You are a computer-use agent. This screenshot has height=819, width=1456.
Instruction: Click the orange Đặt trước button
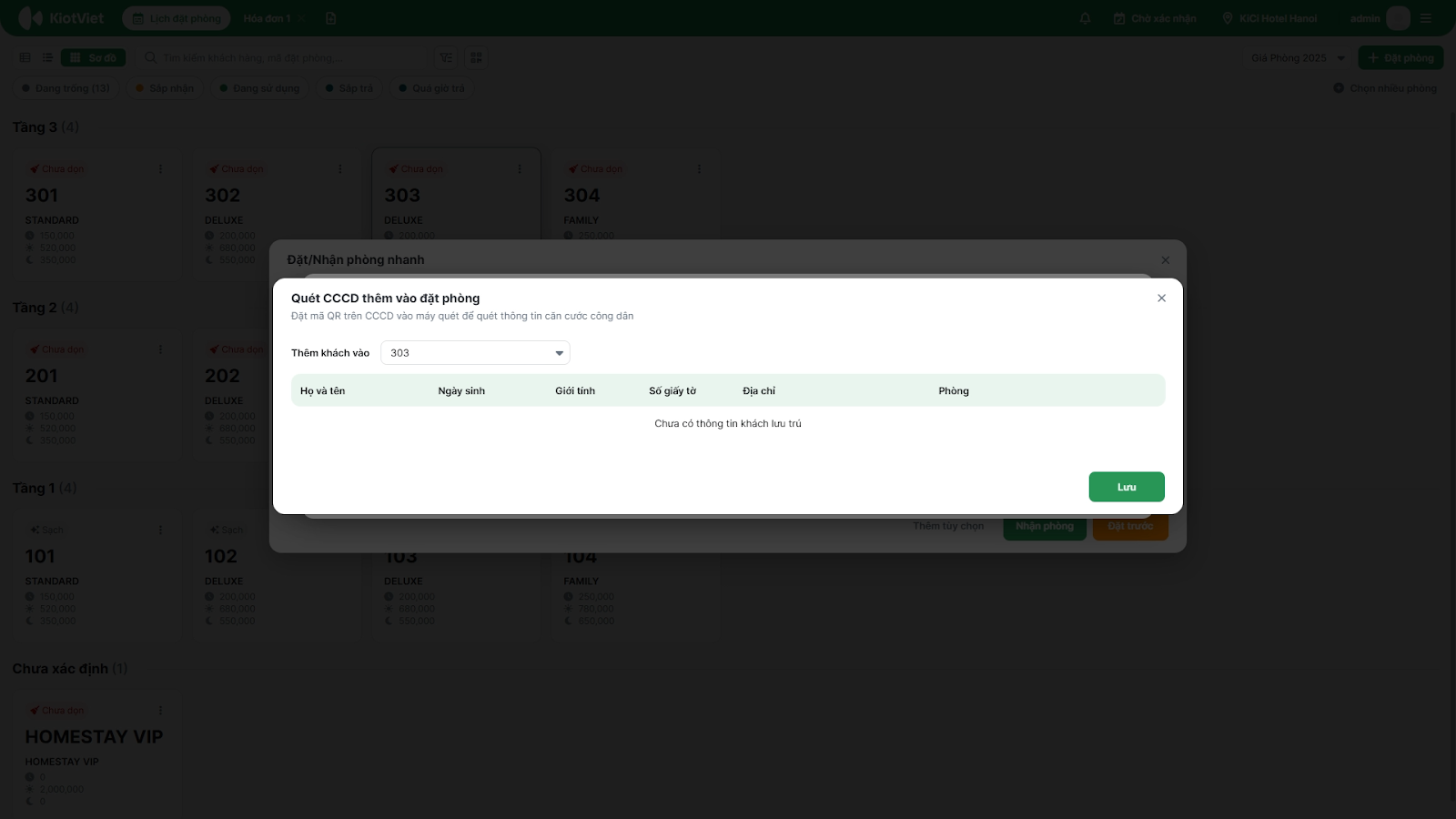tap(1130, 526)
